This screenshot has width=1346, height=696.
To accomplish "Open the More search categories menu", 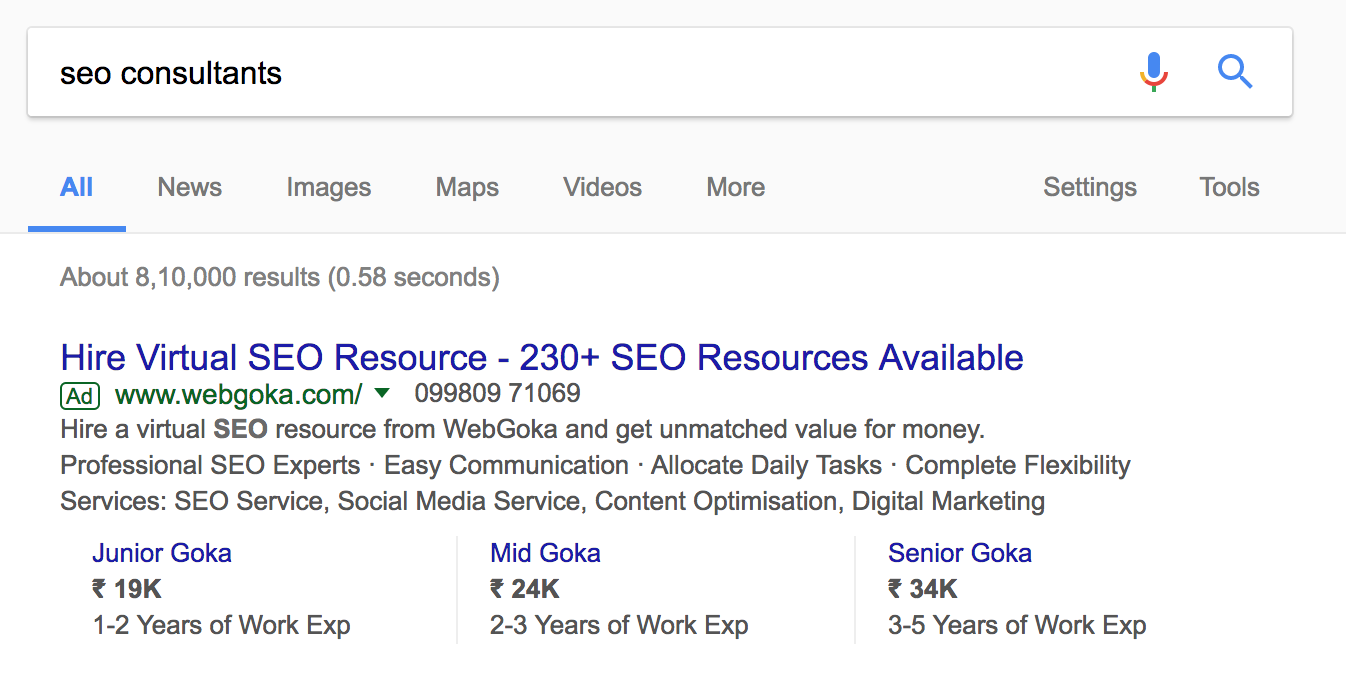I will click(735, 187).
